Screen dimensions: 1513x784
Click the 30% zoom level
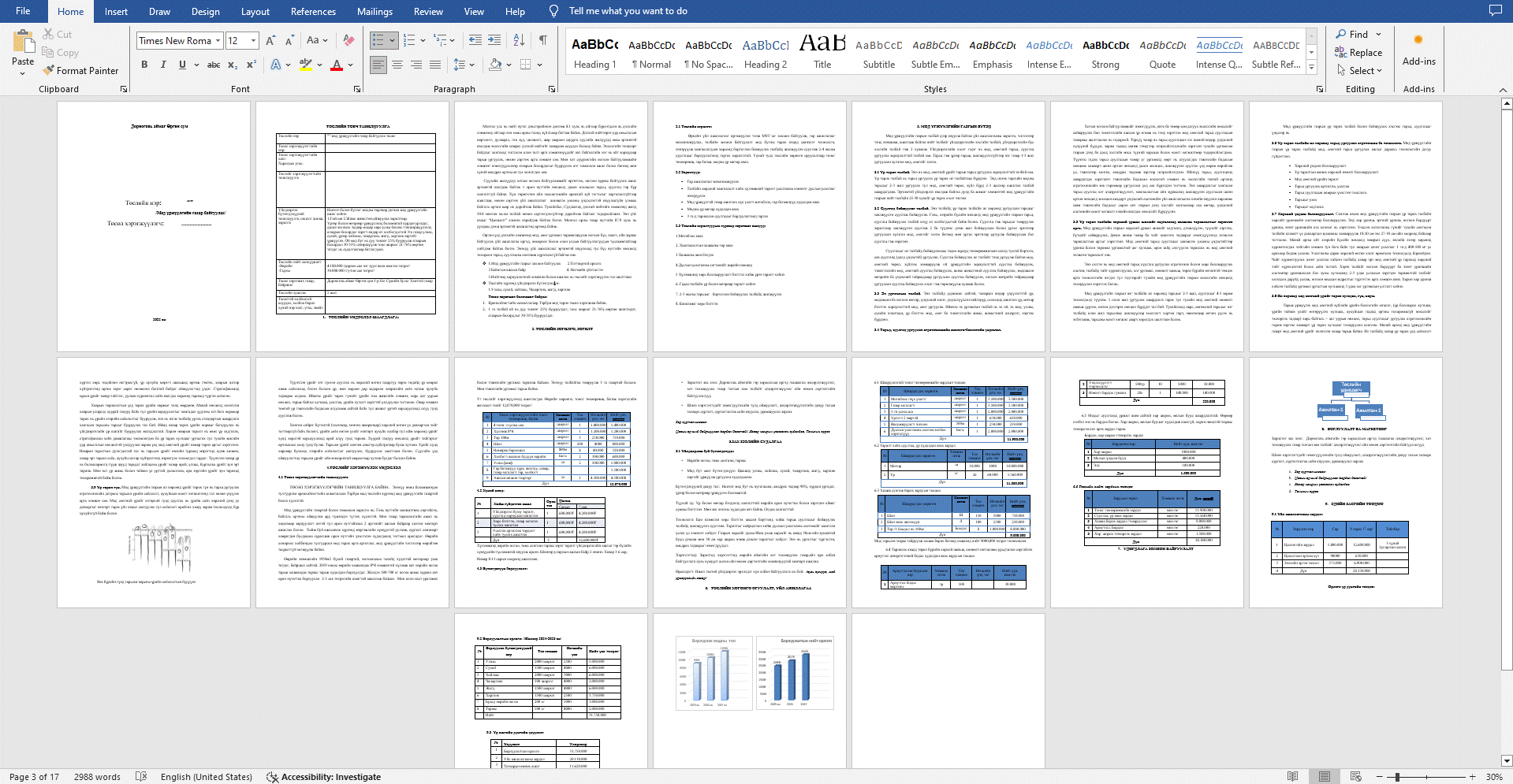pyautogui.click(x=1494, y=777)
